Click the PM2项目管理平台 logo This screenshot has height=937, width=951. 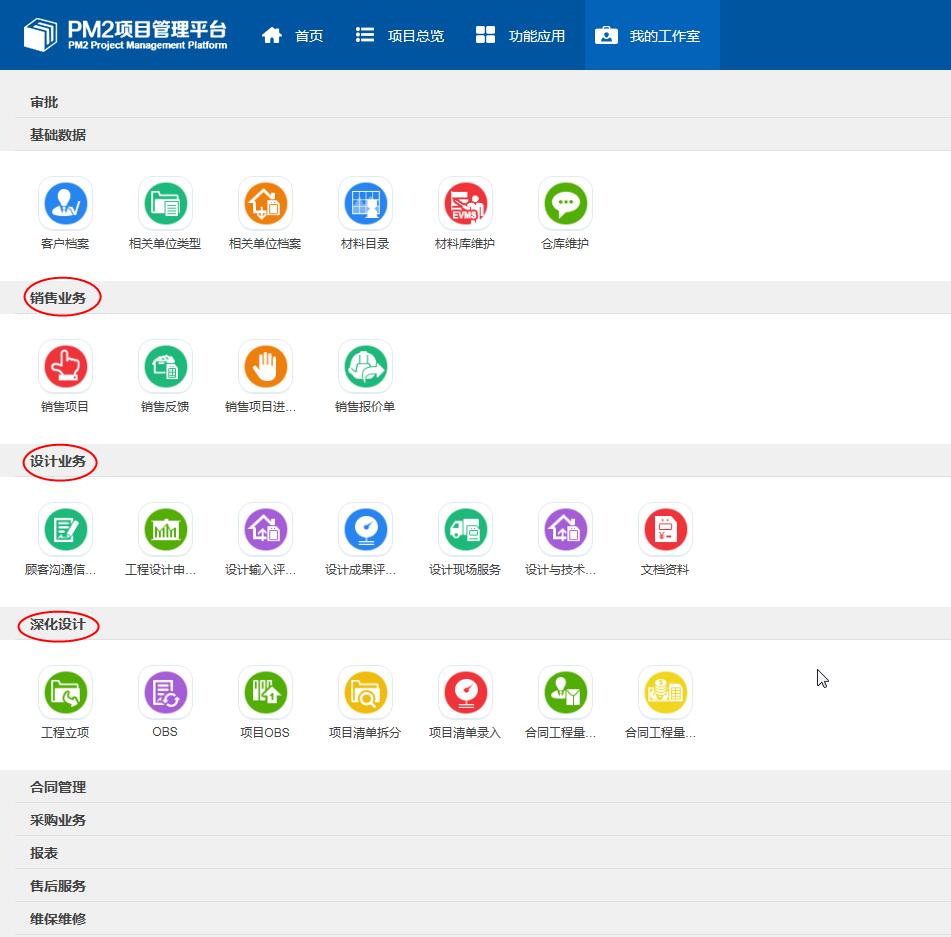pos(126,34)
